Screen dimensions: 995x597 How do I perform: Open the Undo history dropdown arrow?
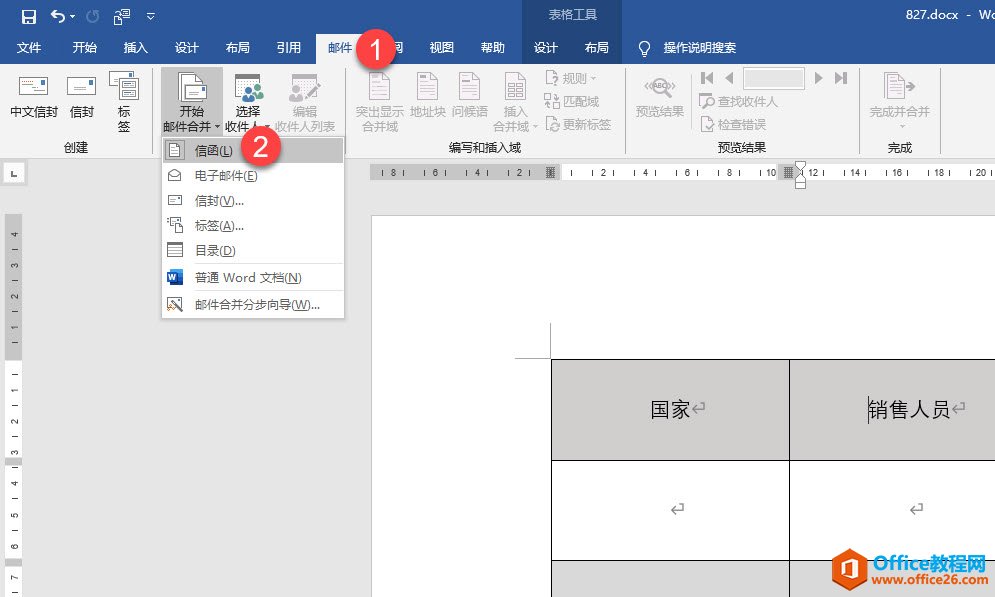point(72,16)
